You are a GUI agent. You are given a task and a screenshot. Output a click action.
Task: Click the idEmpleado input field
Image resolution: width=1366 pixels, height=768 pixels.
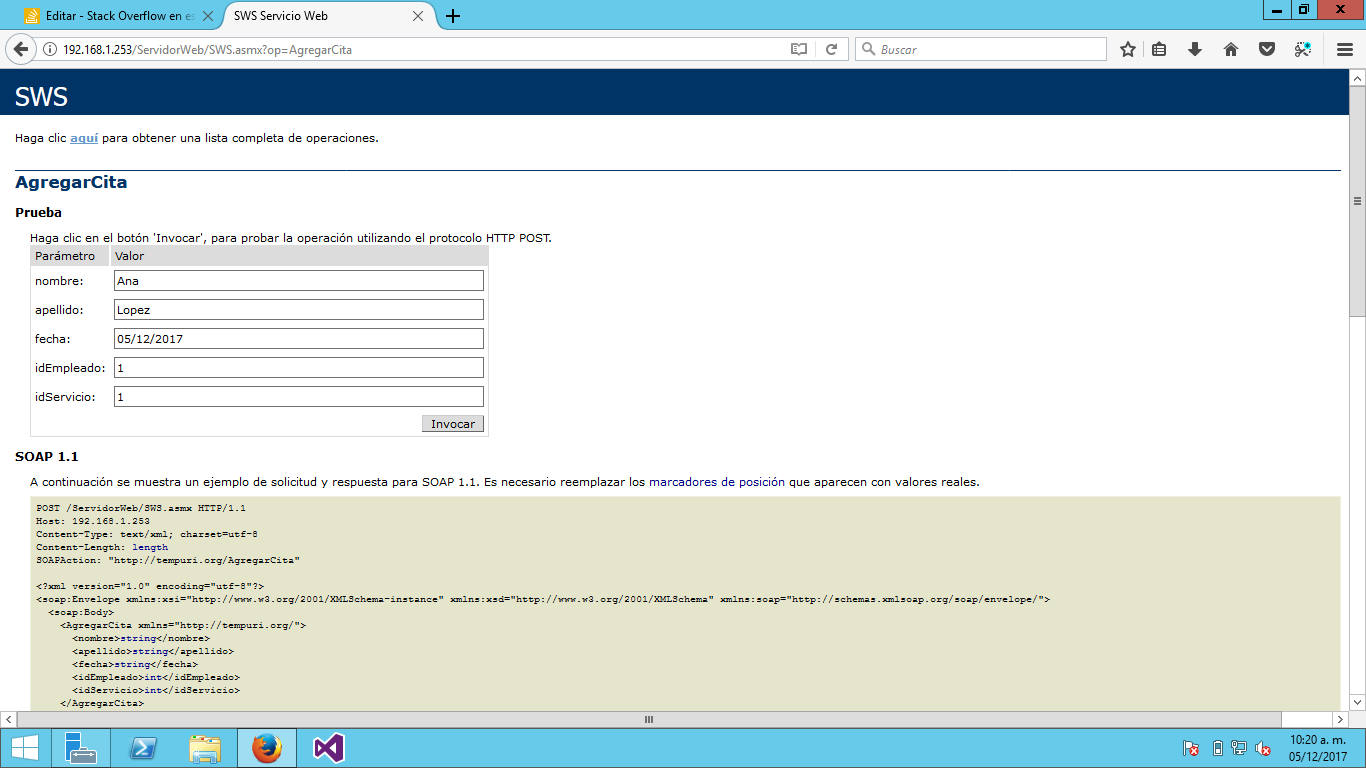tap(299, 368)
